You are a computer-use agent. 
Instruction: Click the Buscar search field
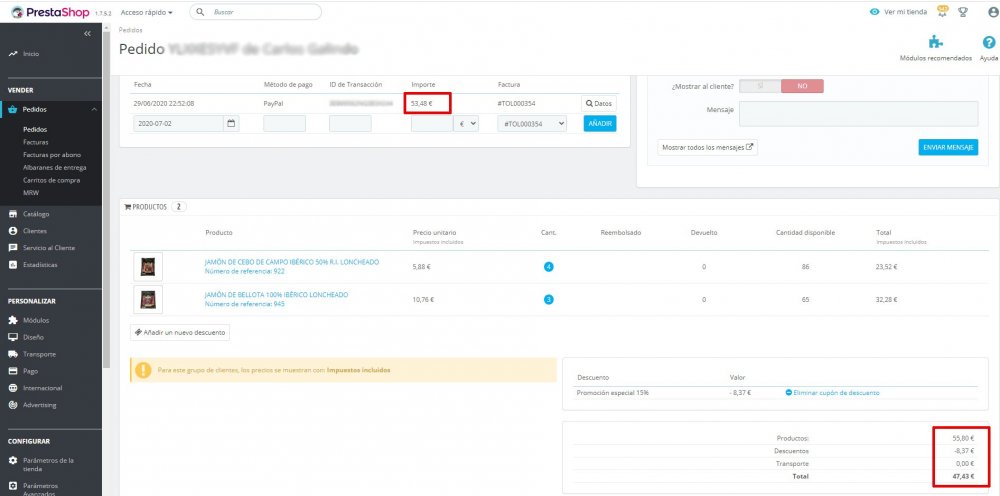tap(255, 12)
